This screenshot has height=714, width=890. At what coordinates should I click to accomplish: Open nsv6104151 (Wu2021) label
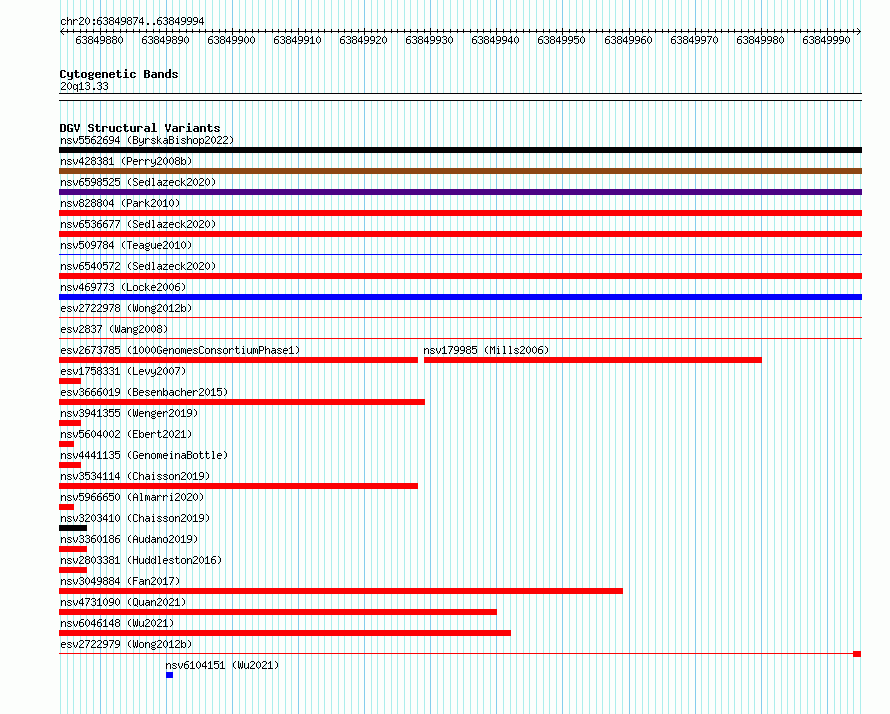222,665
